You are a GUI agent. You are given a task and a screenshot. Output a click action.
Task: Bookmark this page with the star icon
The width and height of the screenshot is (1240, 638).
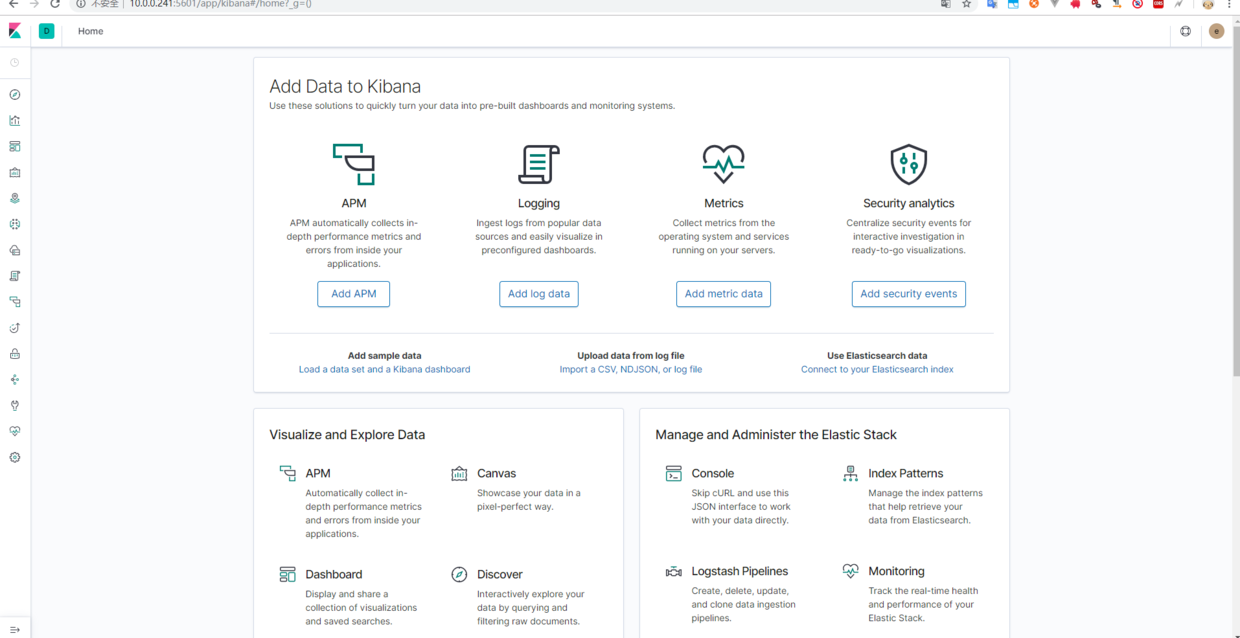tap(967, 4)
